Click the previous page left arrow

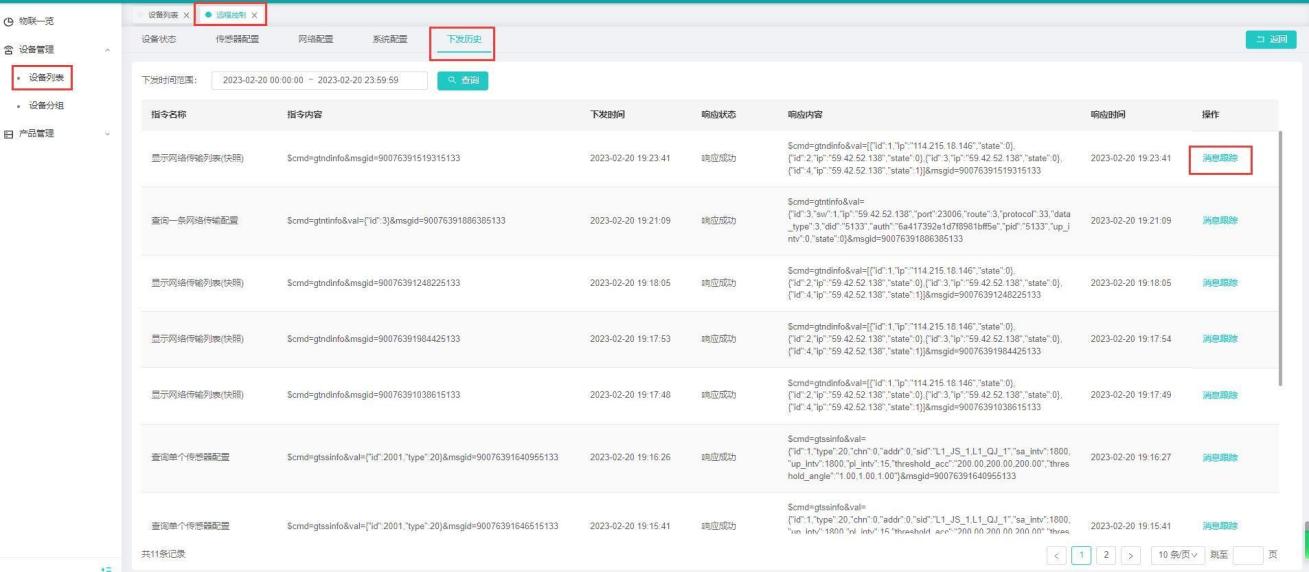click(x=1059, y=554)
